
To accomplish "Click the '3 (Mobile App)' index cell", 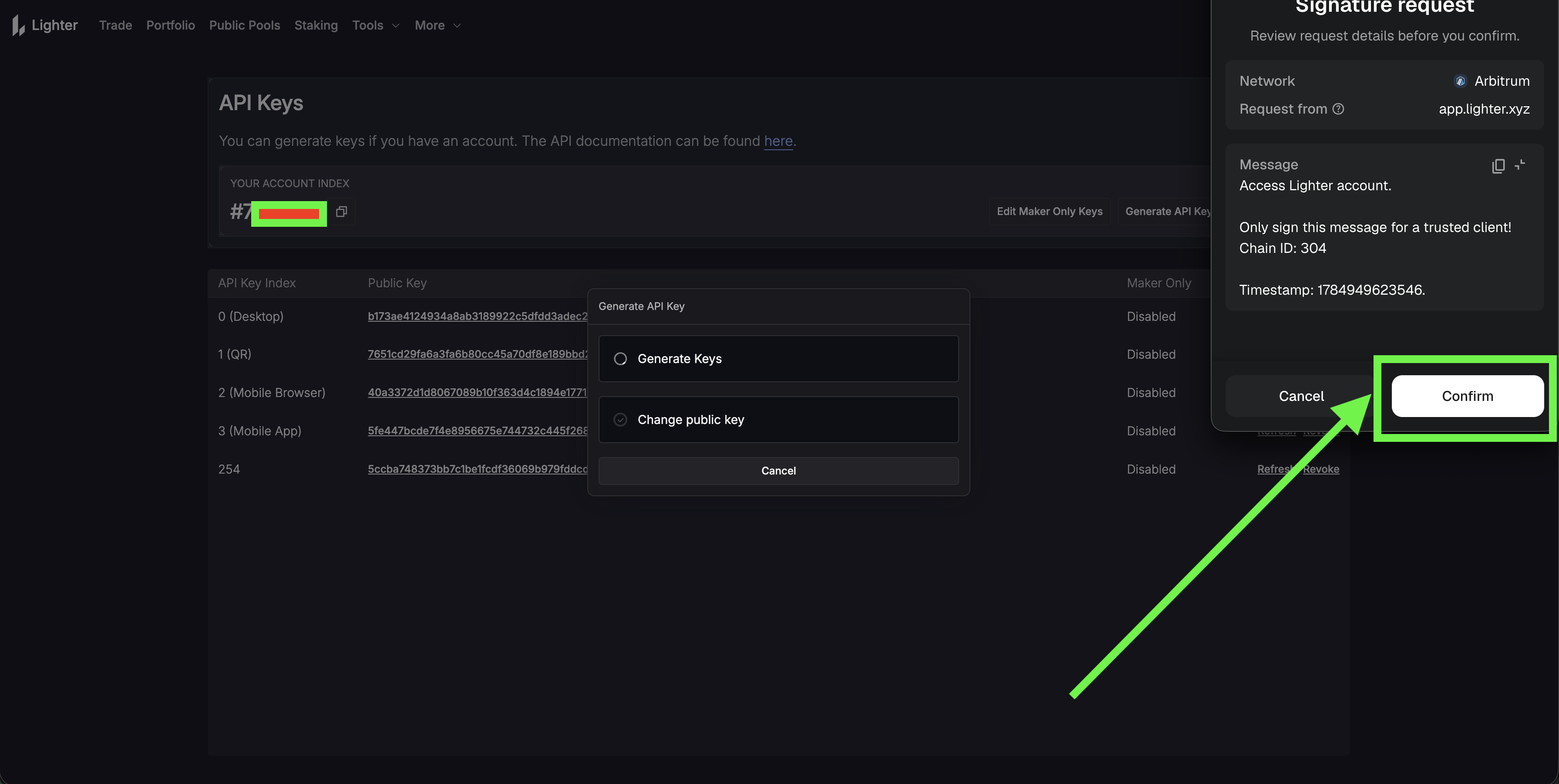I will point(259,431).
